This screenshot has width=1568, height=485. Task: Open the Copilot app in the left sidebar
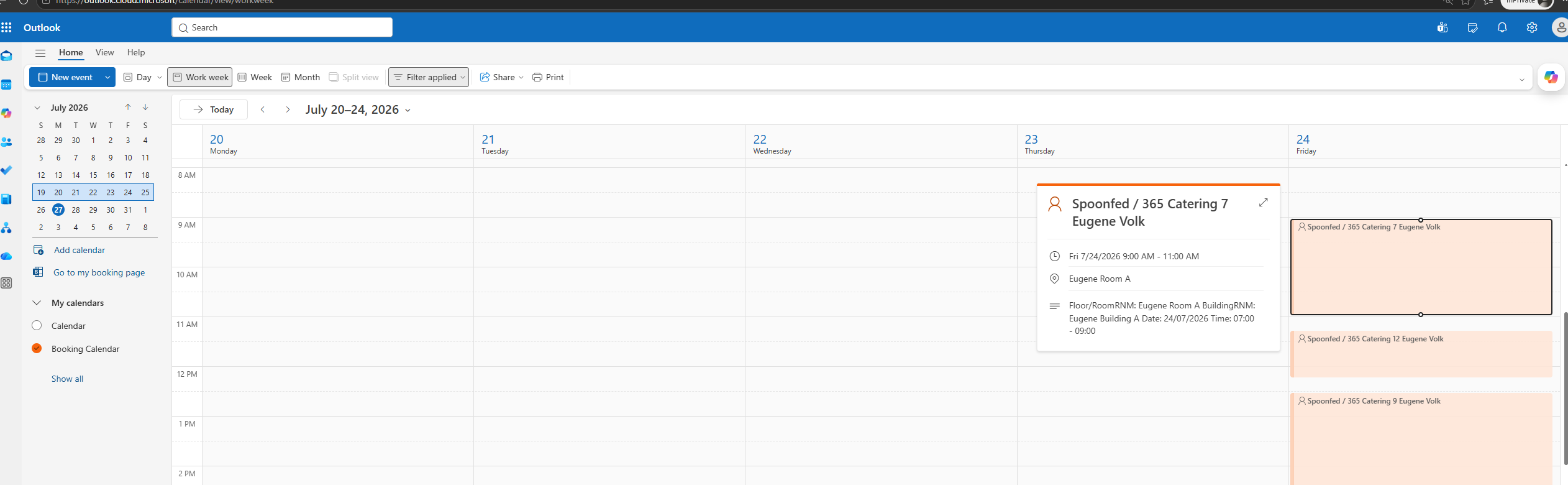6,113
